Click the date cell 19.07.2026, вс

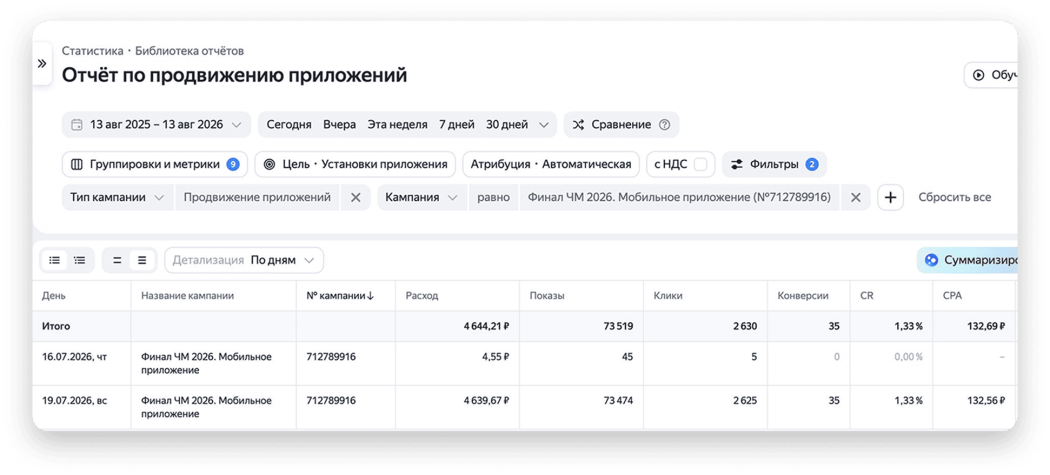[x=74, y=401]
